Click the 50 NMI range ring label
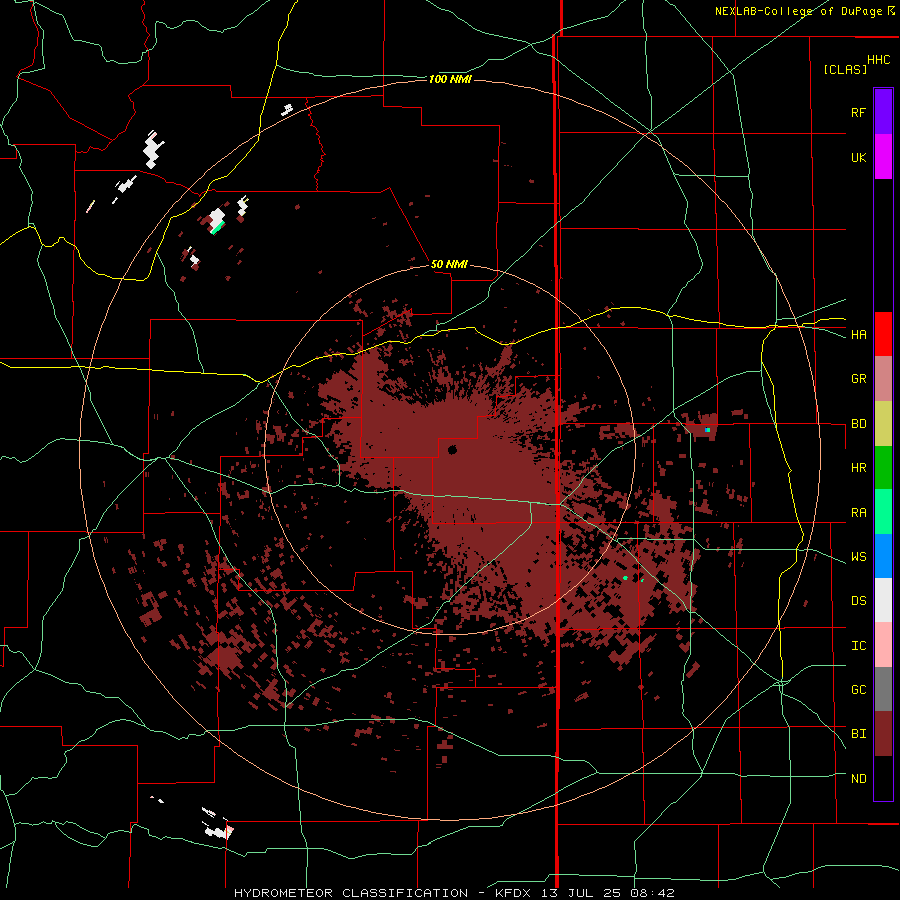The width and height of the screenshot is (900, 900). pos(449,264)
